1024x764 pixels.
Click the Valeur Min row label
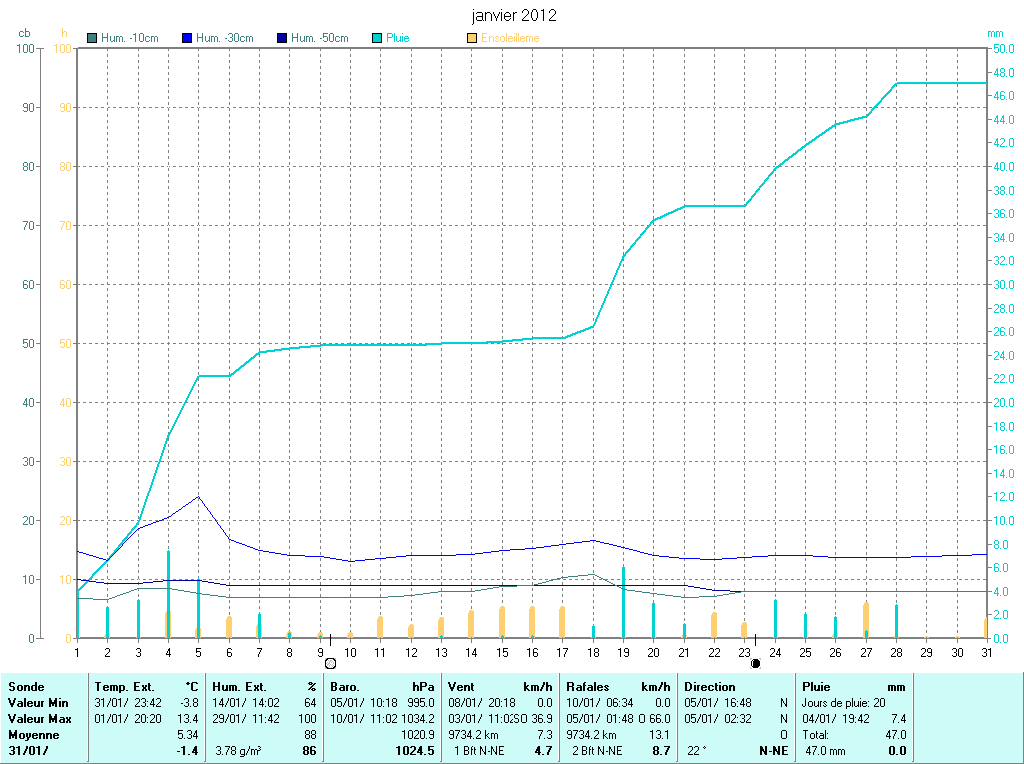coord(39,703)
